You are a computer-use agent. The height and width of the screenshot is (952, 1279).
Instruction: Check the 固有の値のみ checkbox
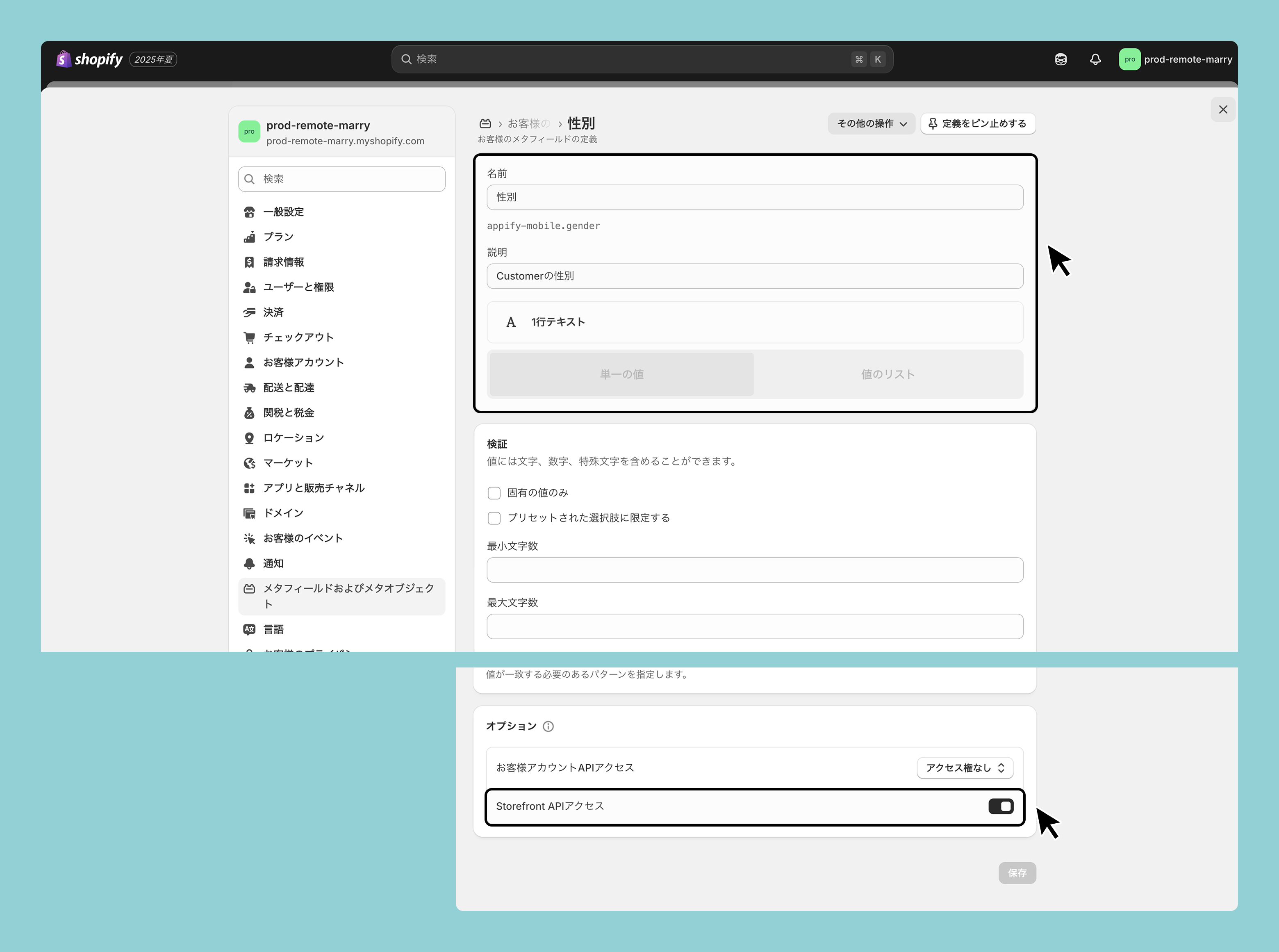pos(494,493)
